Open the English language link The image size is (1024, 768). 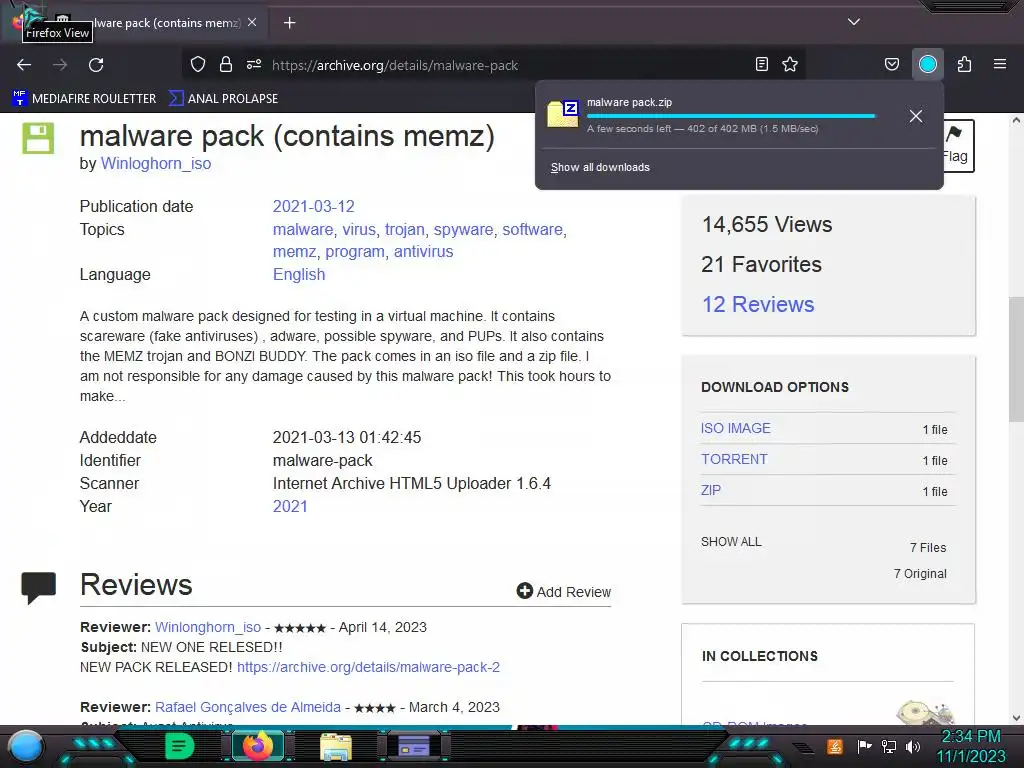click(x=299, y=274)
